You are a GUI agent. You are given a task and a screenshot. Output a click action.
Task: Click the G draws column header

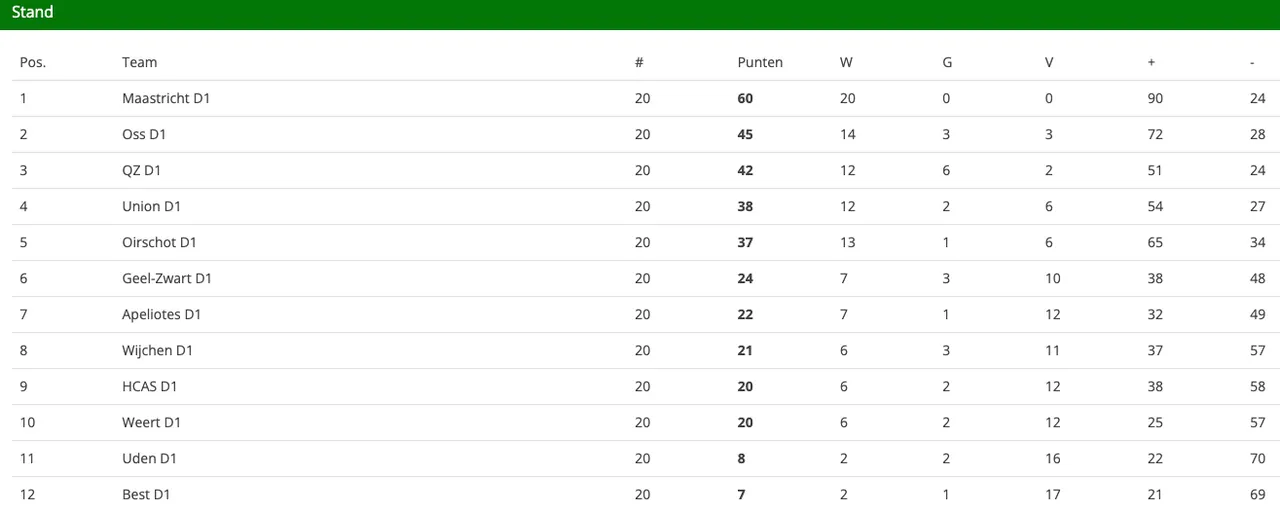947,62
